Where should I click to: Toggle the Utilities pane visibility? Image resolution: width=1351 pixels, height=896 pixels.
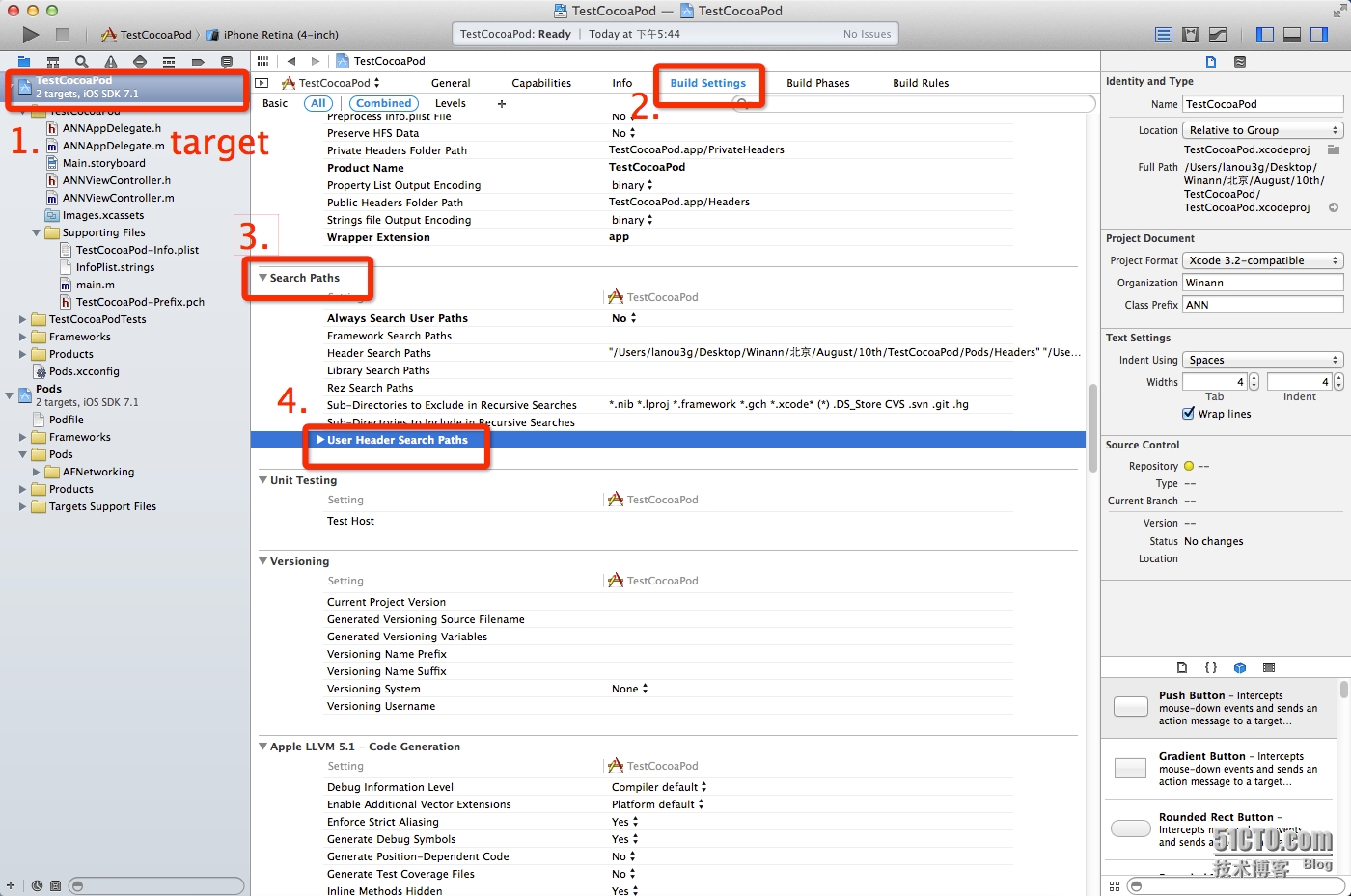pyautogui.click(x=1319, y=35)
